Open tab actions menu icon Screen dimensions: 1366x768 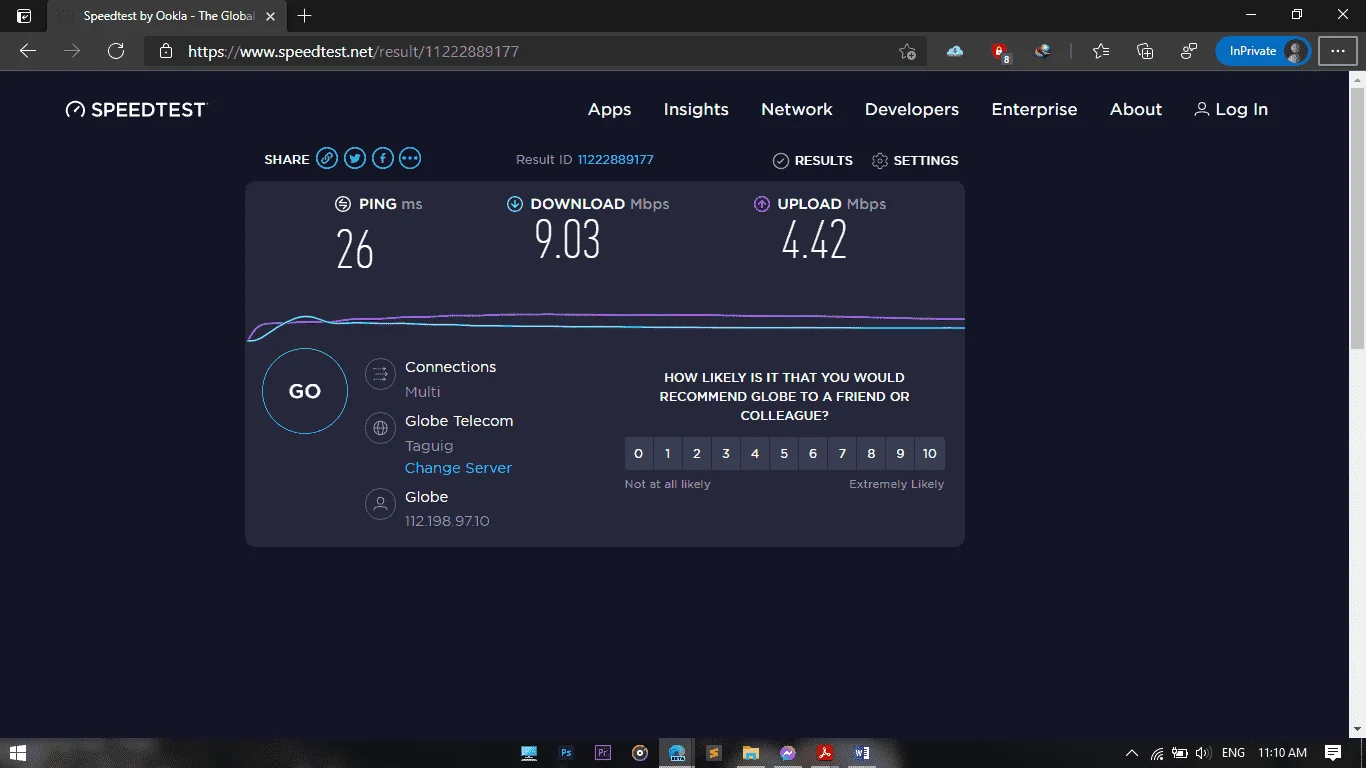tap(24, 16)
